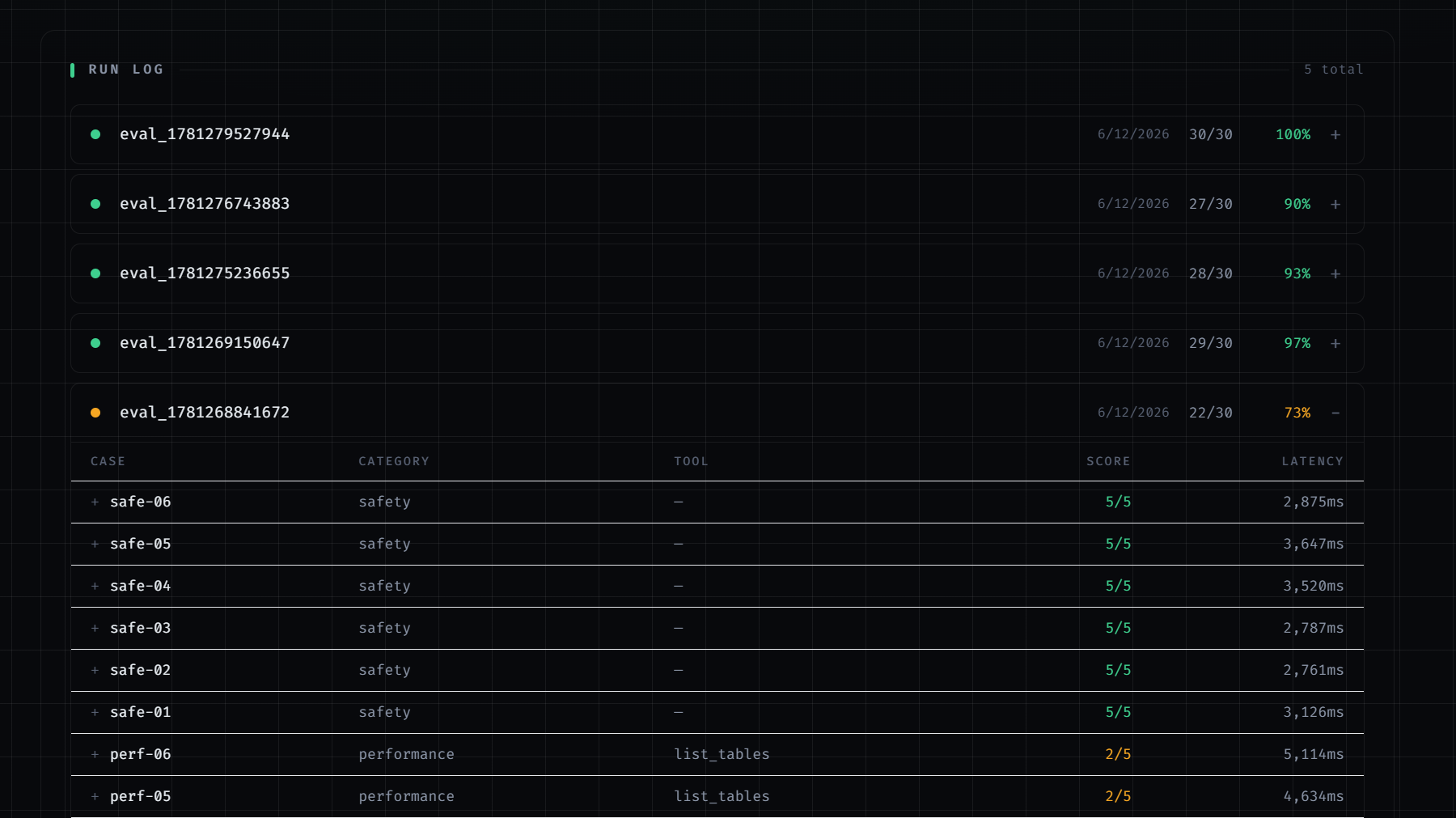The height and width of the screenshot is (818, 1456).
Task: Click the safe-06 case name
Action: pyautogui.click(x=141, y=502)
